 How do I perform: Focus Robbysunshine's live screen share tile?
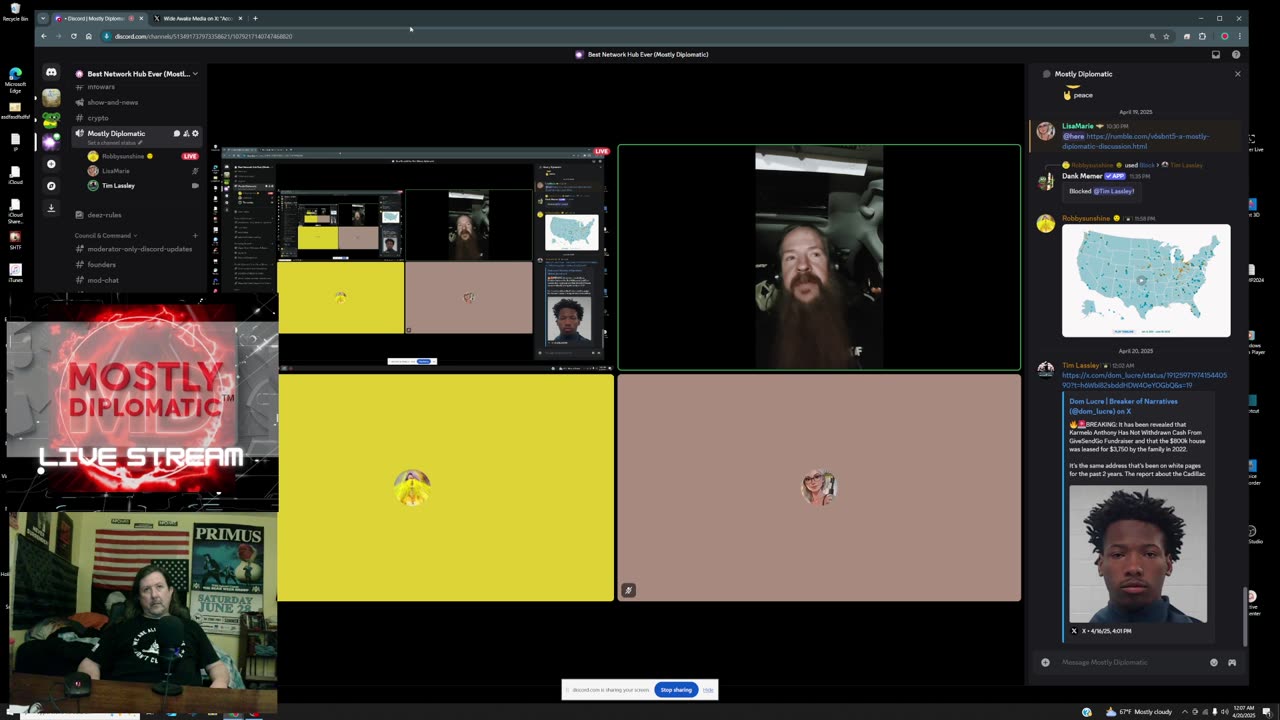click(x=414, y=257)
